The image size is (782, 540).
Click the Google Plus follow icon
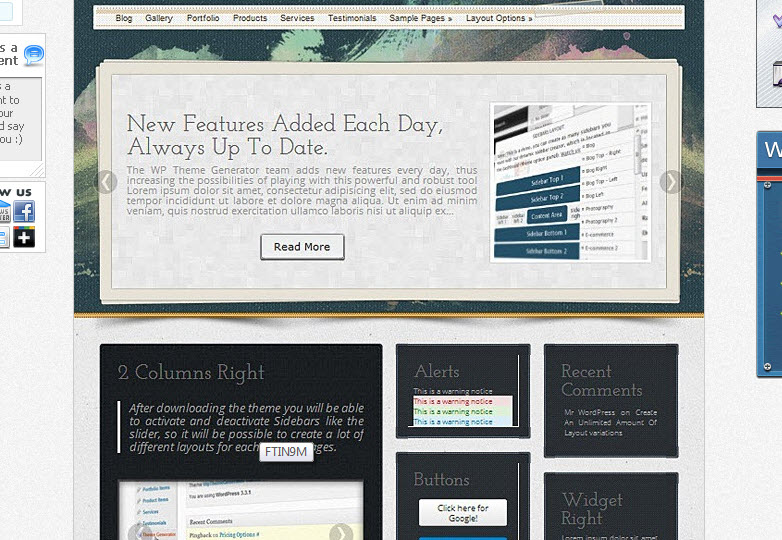pyautogui.click(x=24, y=237)
